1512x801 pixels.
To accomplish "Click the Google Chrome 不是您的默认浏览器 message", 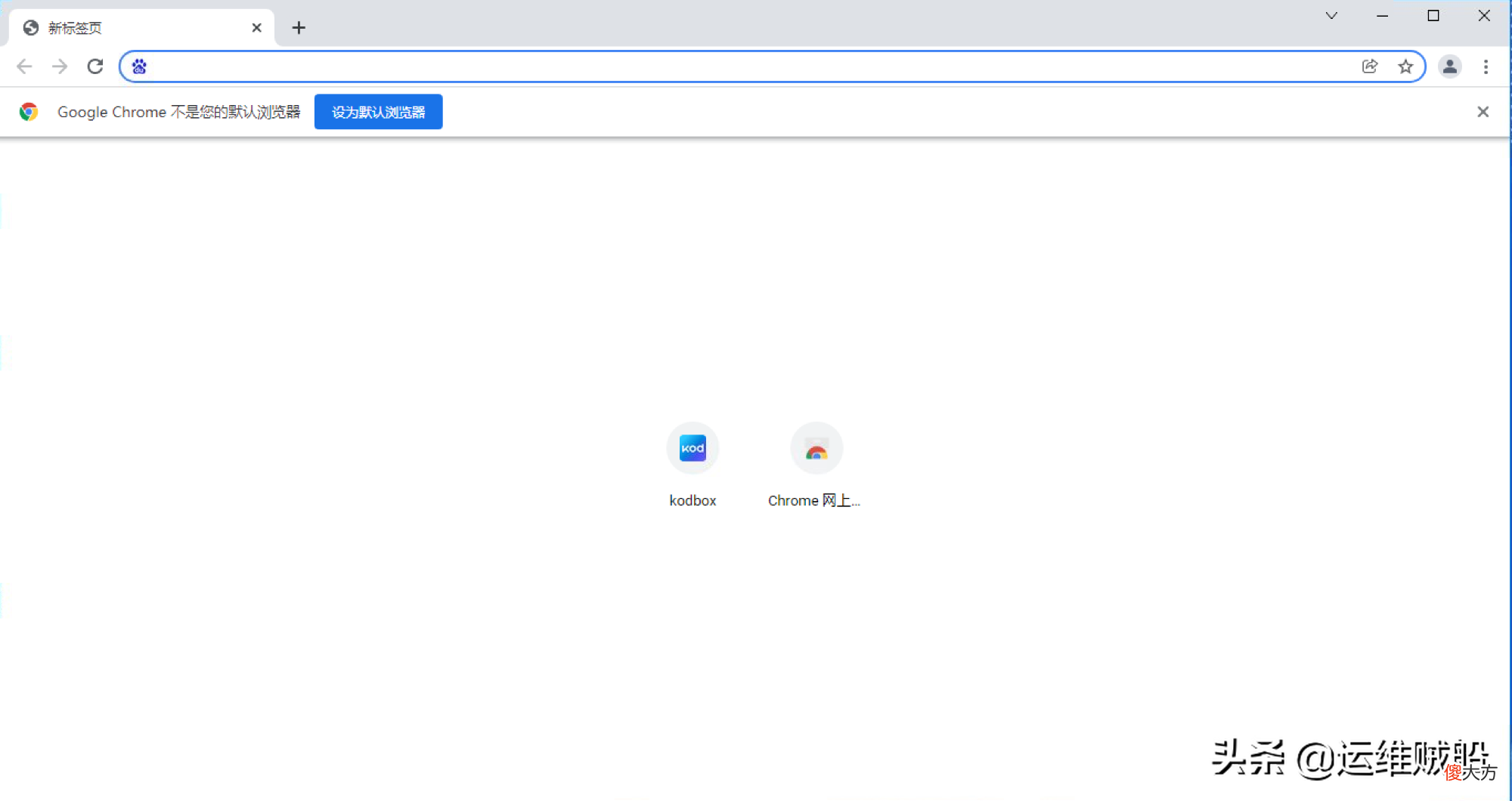I will pos(179,112).
